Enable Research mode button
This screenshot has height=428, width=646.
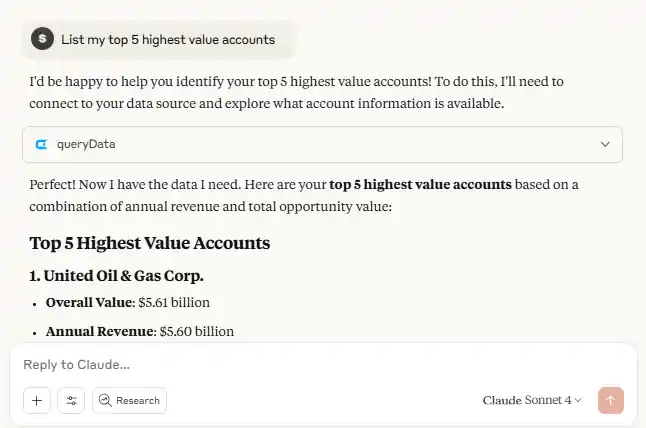tap(129, 400)
